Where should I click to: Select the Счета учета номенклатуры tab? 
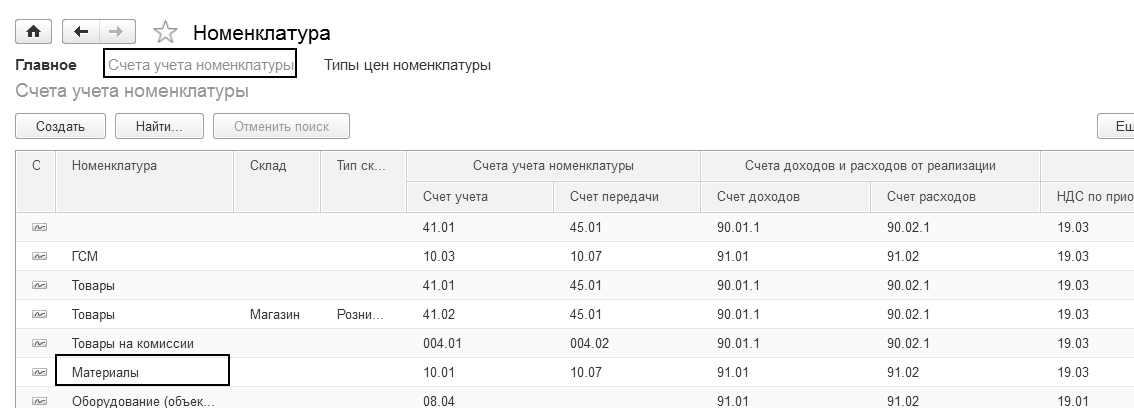click(x=200, y=65)
